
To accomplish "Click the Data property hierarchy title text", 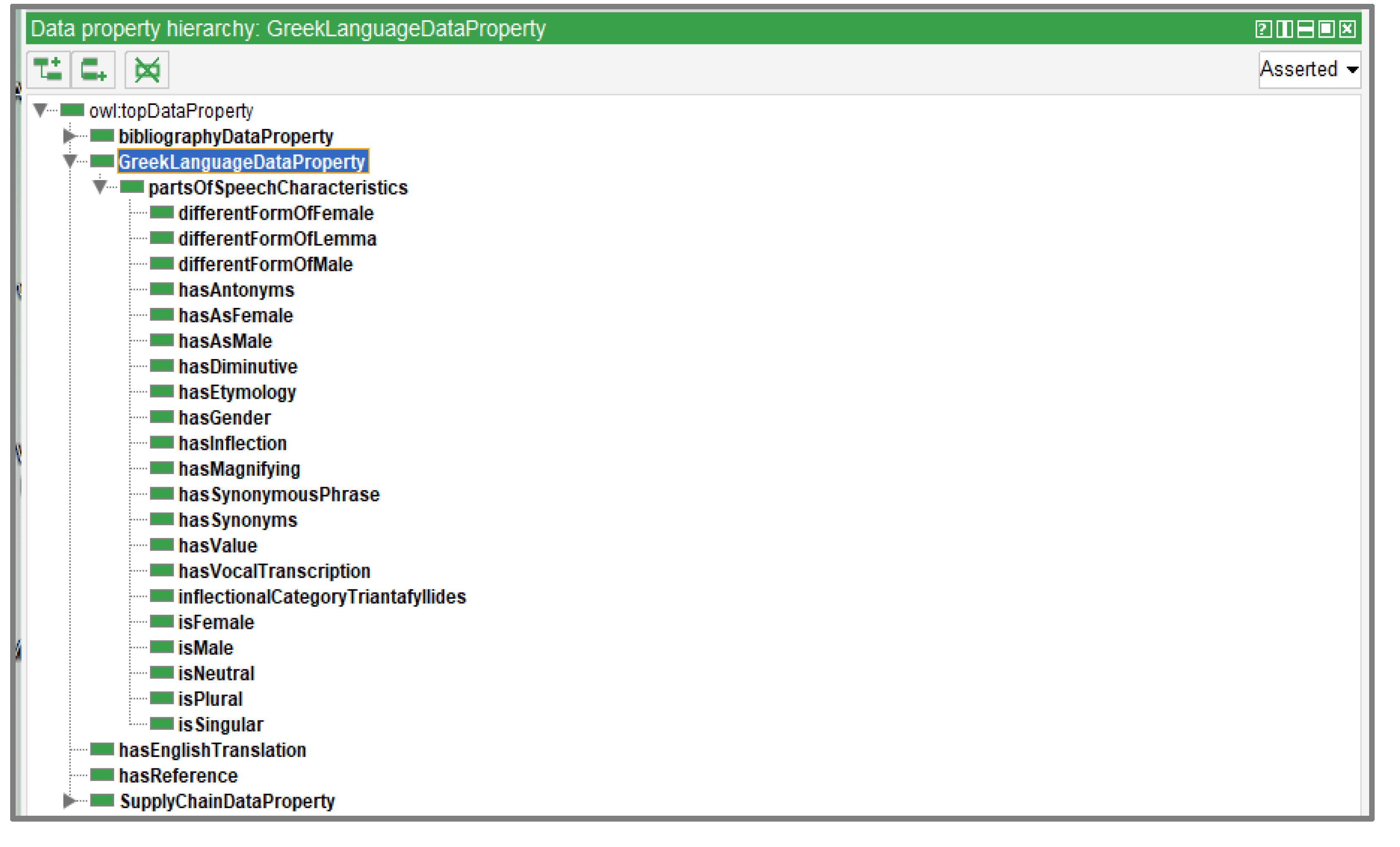I will pyautogui.click(x=288, y=29).
